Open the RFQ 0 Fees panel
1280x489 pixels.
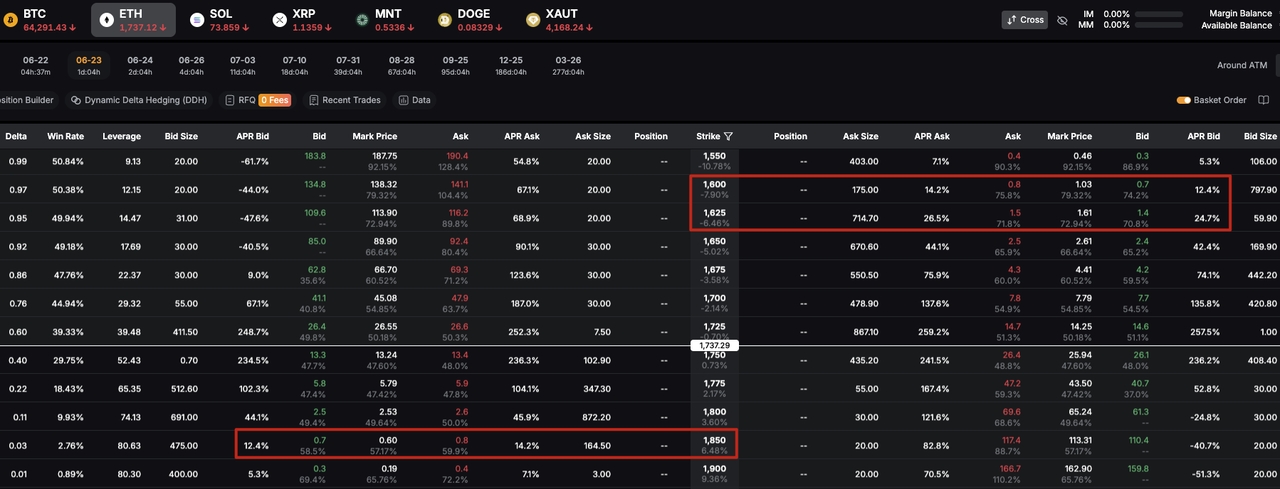tap(258, 100)
